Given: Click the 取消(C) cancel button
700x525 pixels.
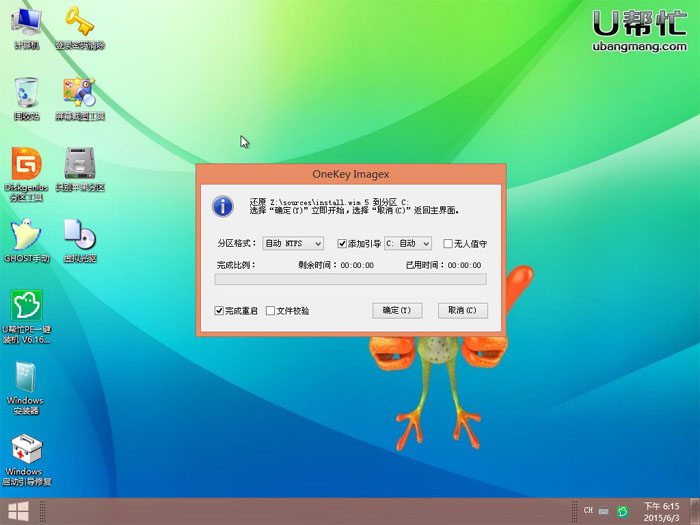Looking at the screenshot, I should click(461, 310).
